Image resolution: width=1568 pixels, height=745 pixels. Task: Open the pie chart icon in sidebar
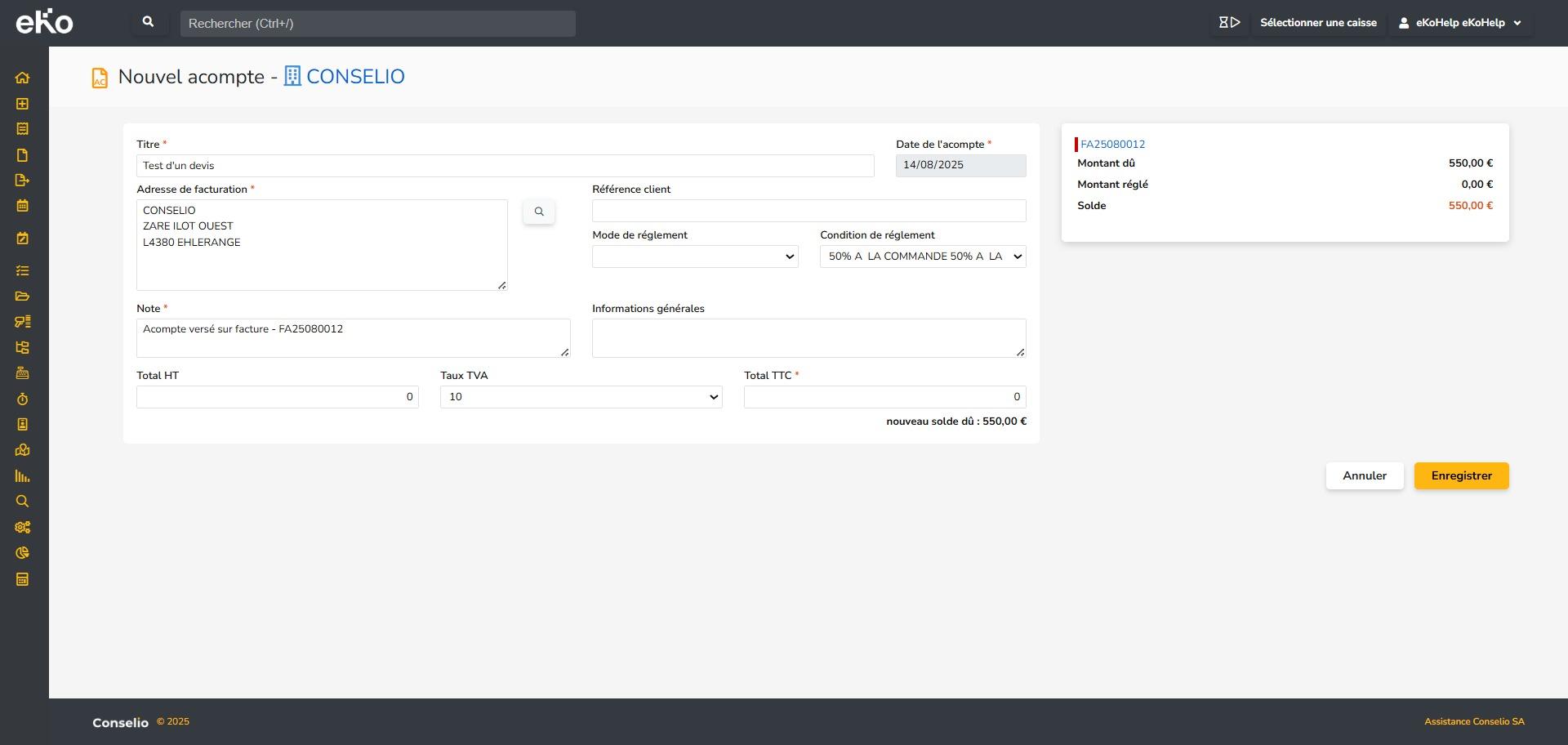click(x=22, y=553)
